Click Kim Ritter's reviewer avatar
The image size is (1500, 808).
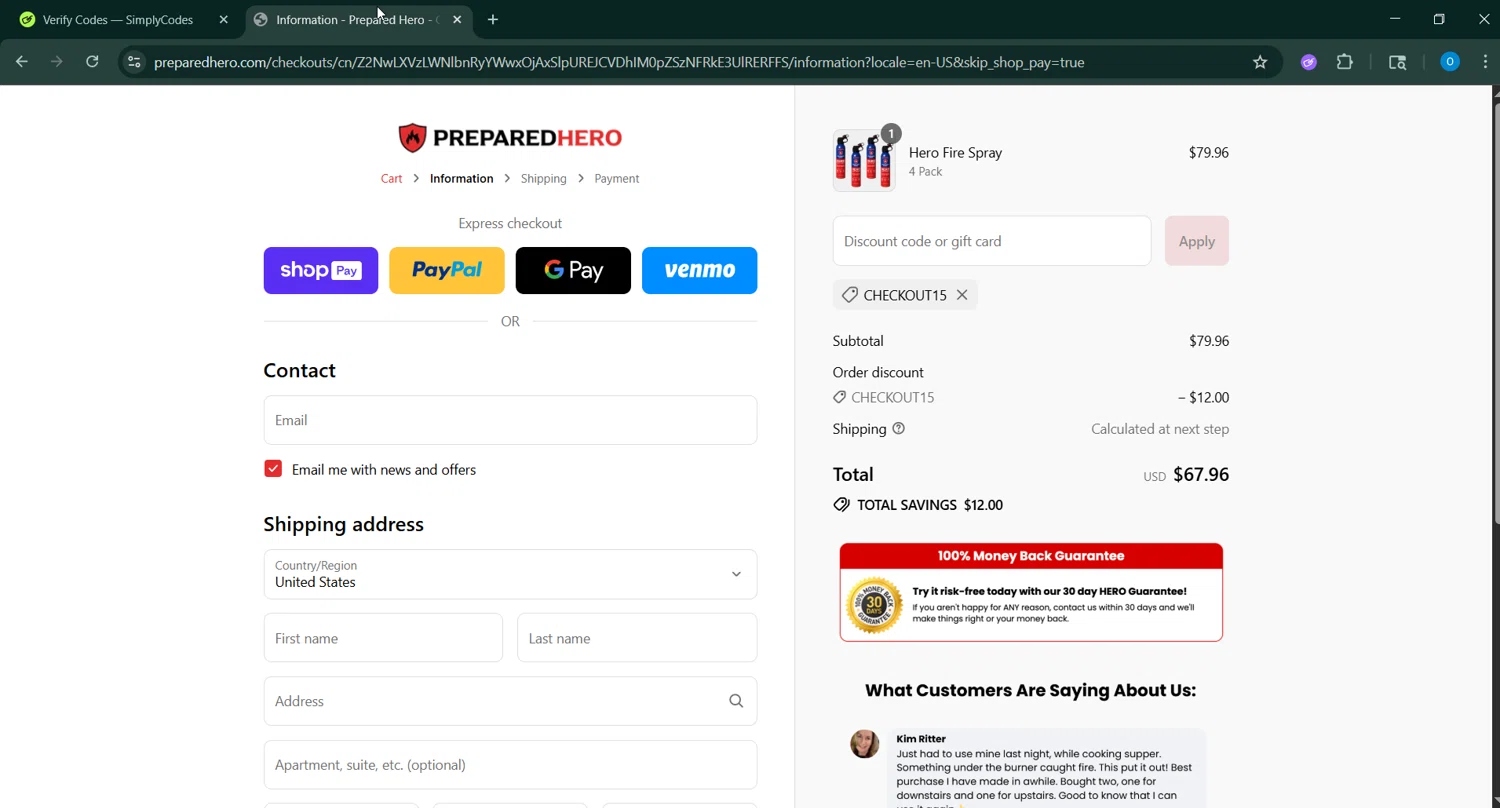865,744
